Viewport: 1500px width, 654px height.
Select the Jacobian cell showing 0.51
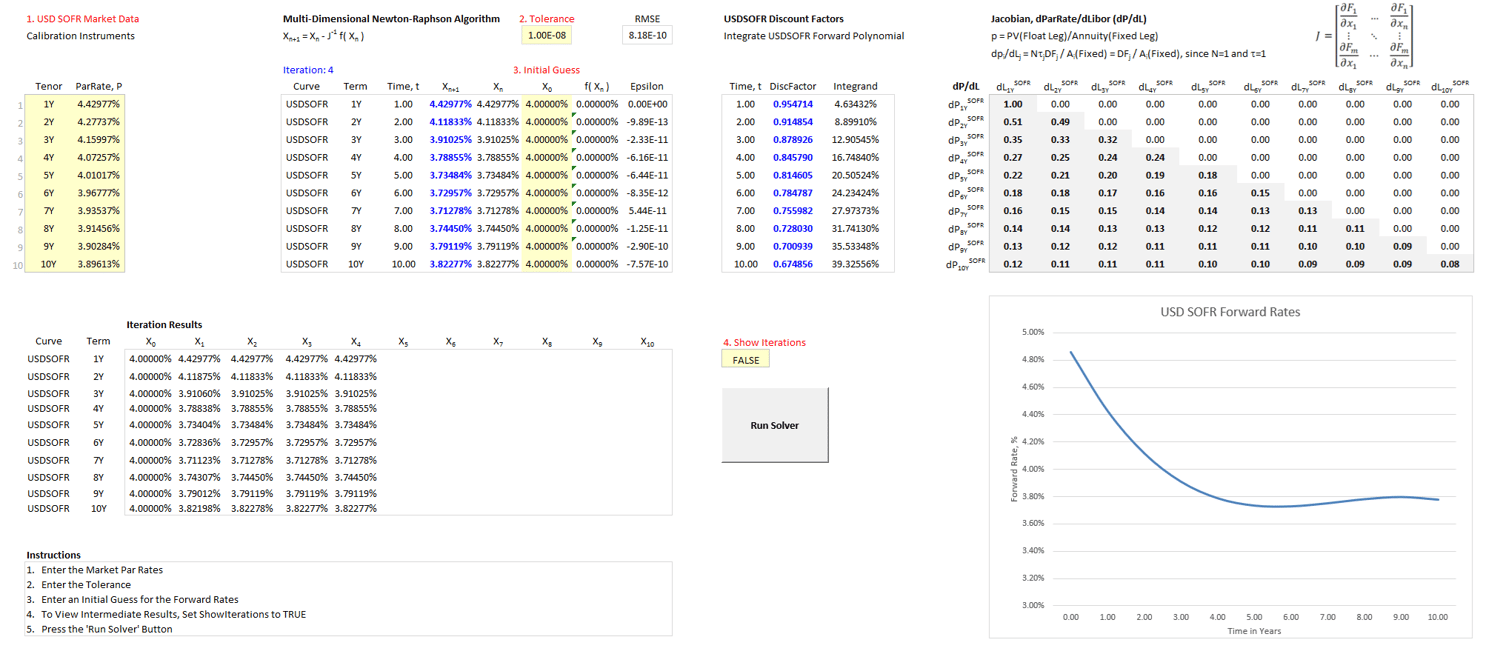tap(1013, 122)
